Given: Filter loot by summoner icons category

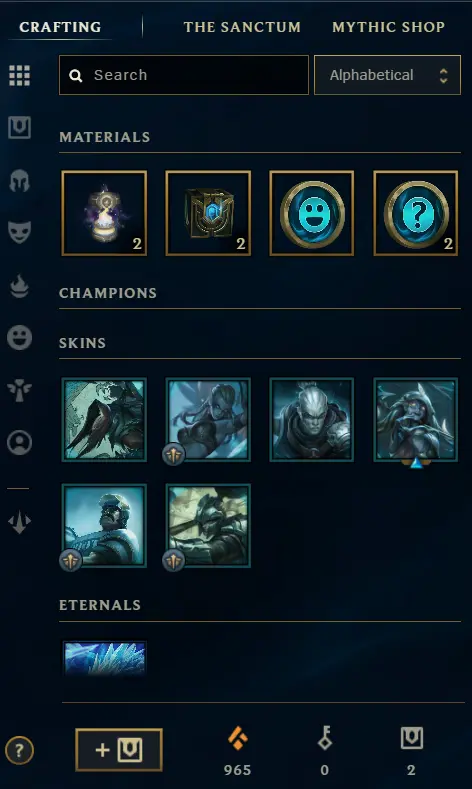Looking at the screenshot, I should pyautogui.click(x=20, y=443).
